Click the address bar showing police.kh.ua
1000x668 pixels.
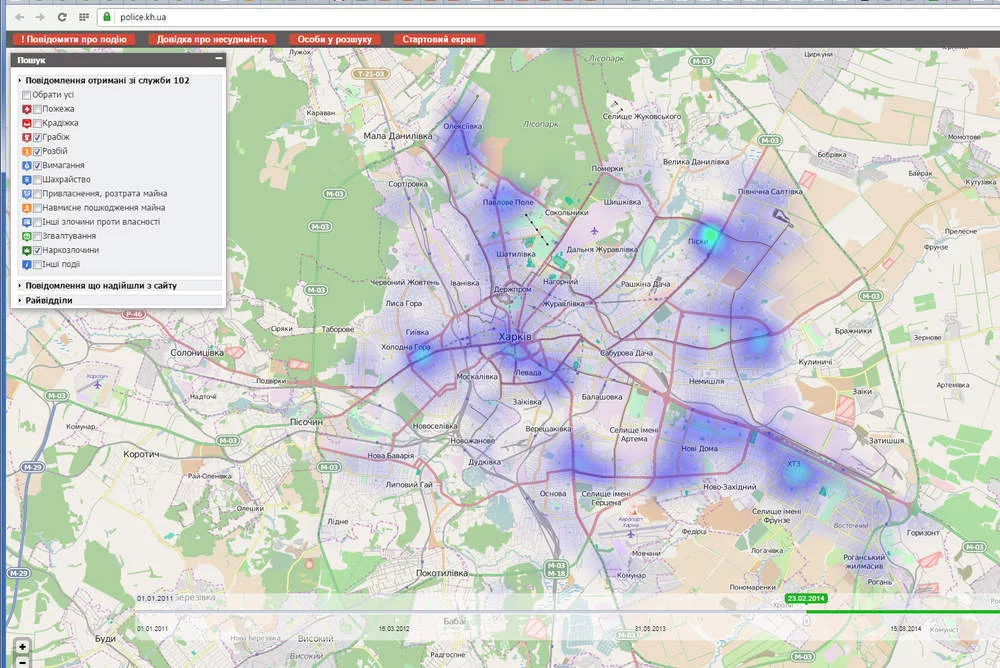pyautogui.click(x=548, y=17)
